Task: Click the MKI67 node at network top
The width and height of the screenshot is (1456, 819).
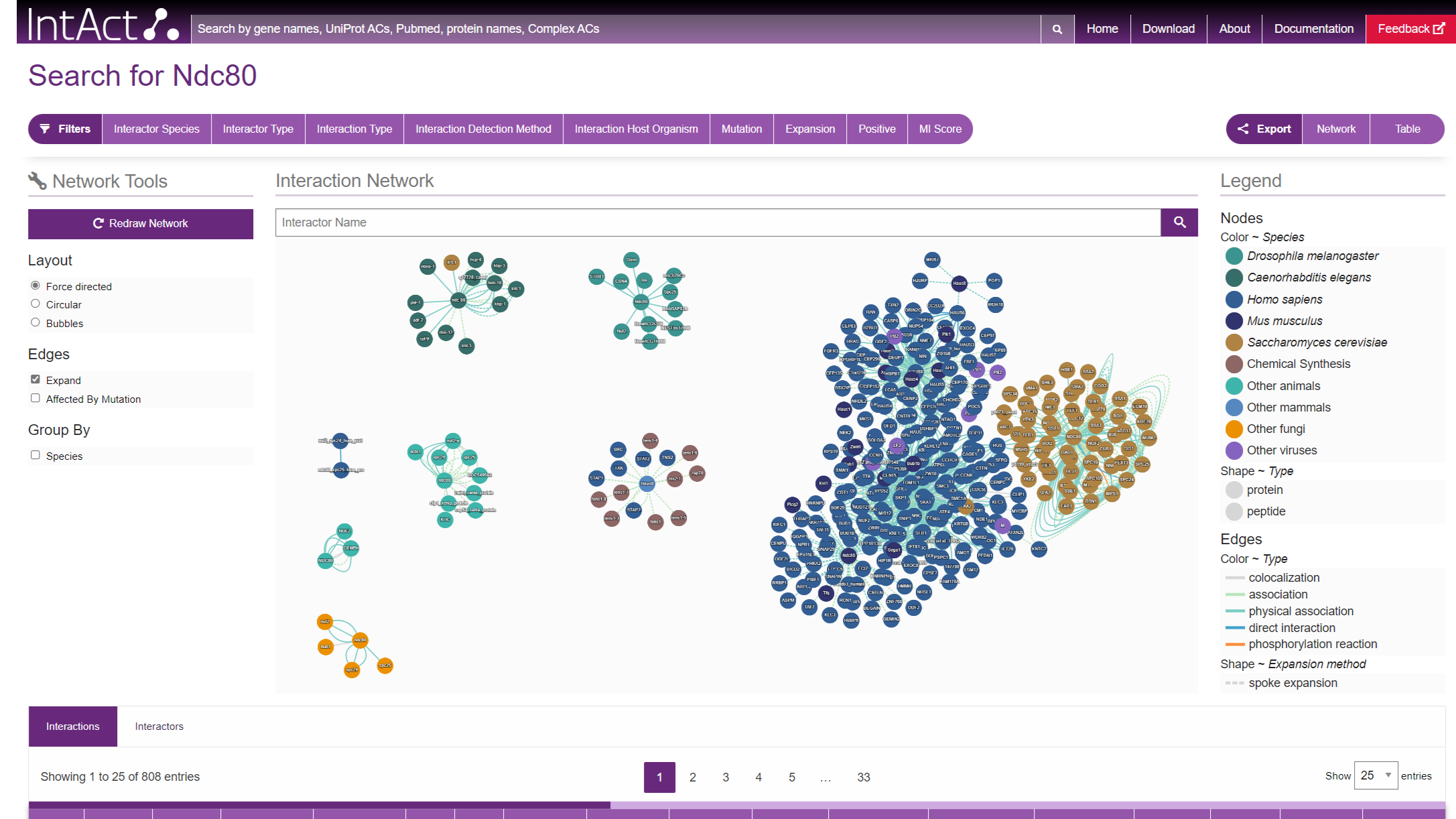Action: pos(932,259)
